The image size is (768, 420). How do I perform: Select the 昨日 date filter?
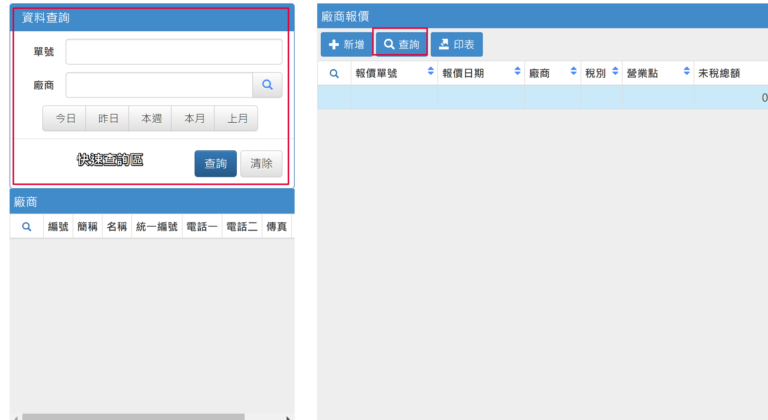tap(108, 118)
